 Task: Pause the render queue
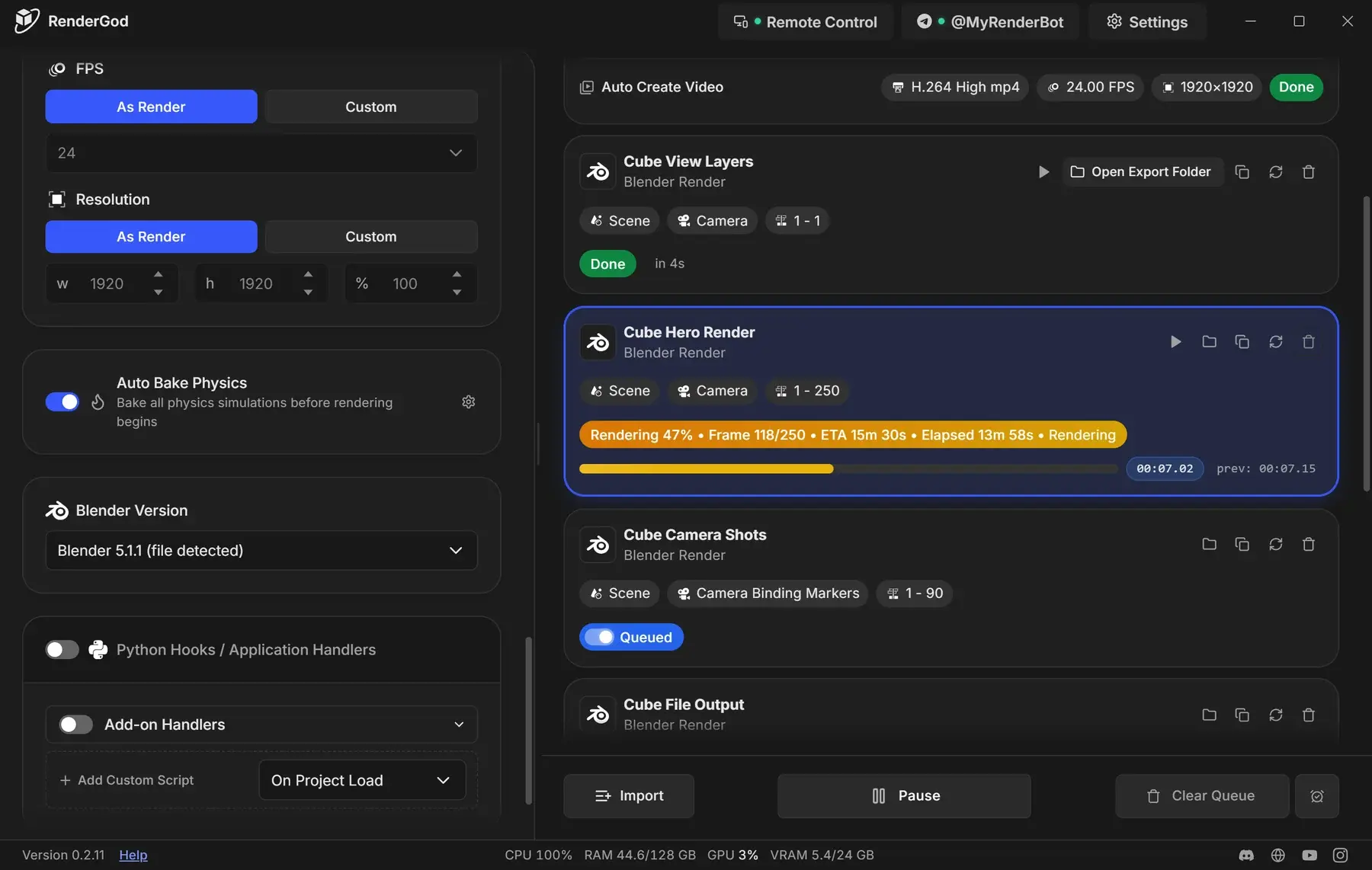coord(904,796)
